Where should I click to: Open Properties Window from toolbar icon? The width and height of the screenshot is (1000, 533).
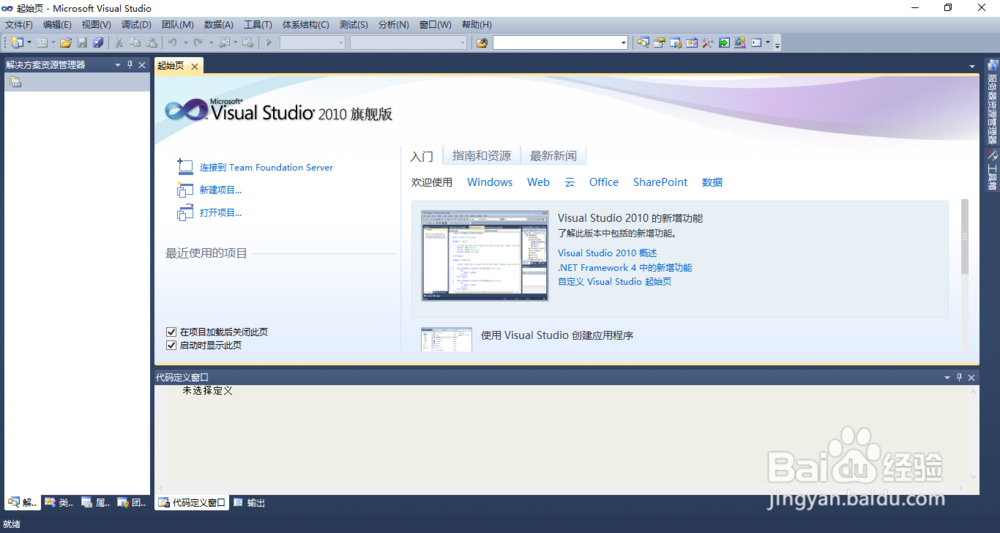659,43
